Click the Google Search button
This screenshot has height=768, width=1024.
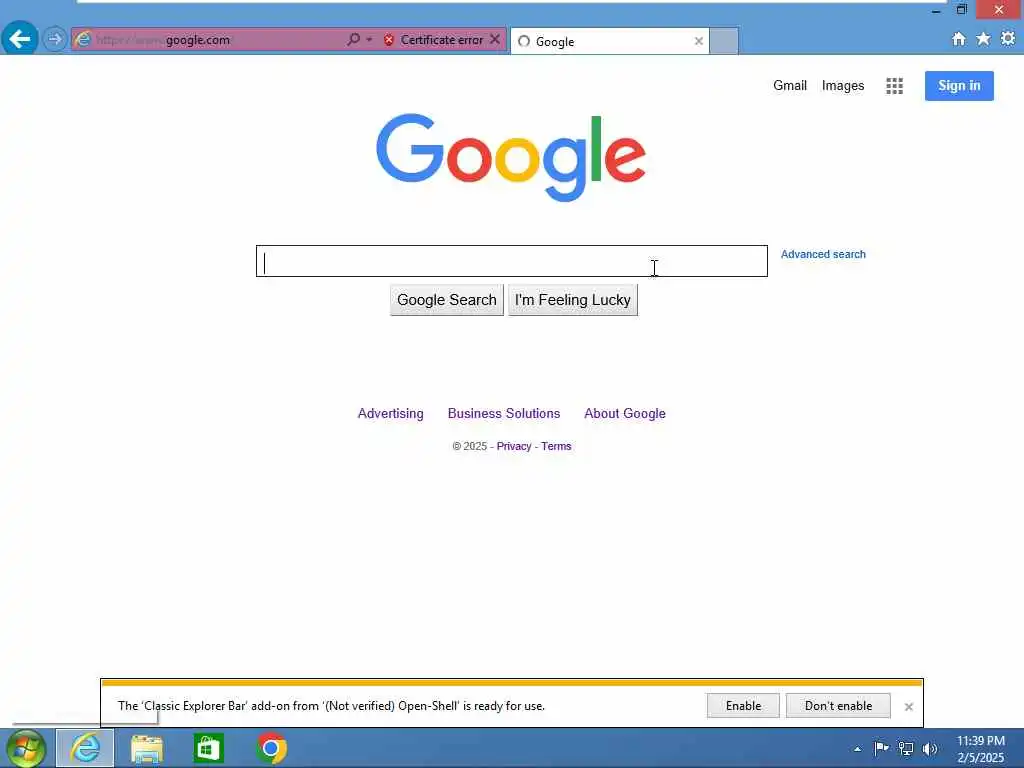[x=447, y=300]
